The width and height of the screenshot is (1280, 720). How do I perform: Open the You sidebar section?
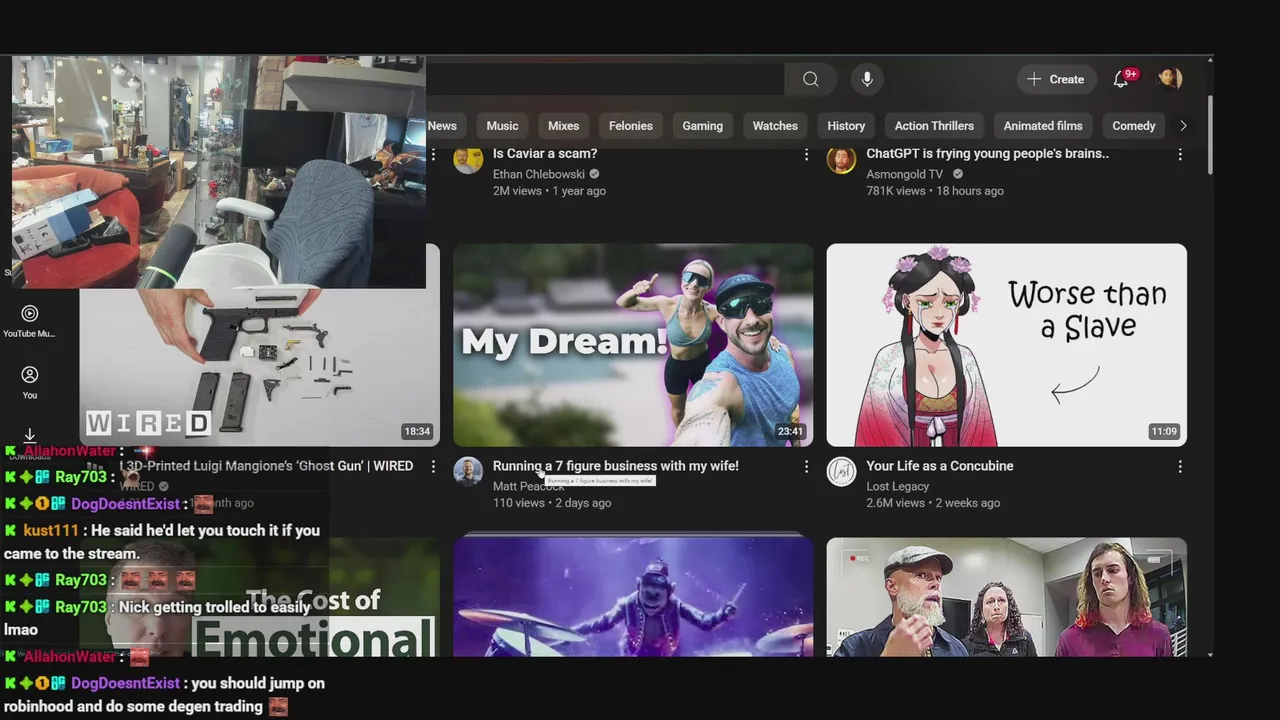30,383
